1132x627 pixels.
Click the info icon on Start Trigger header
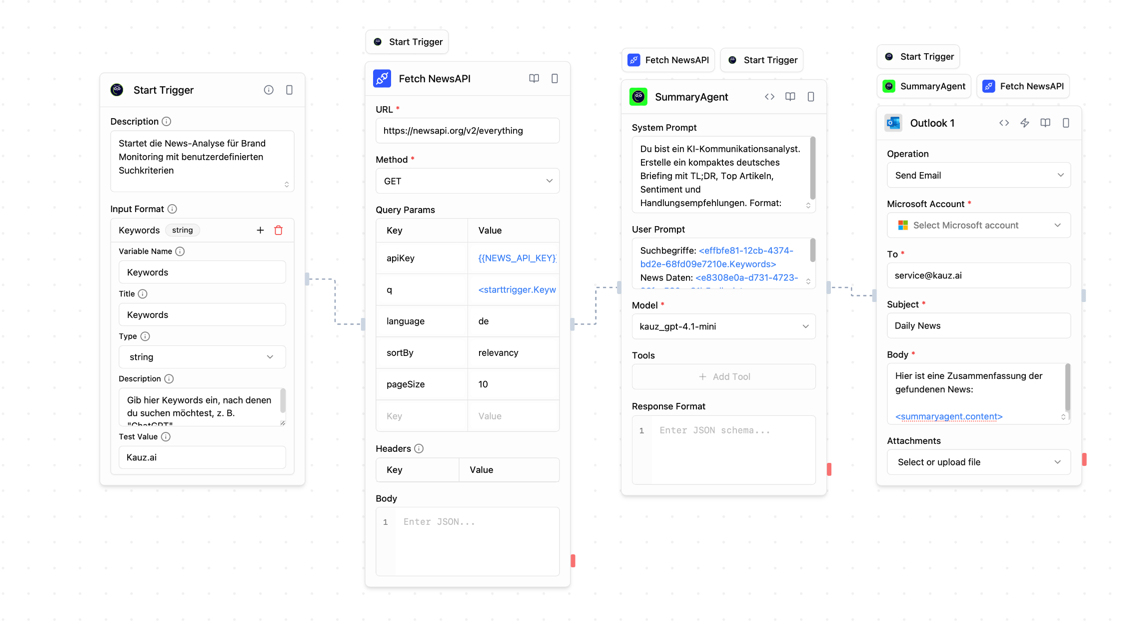(269, 90)
